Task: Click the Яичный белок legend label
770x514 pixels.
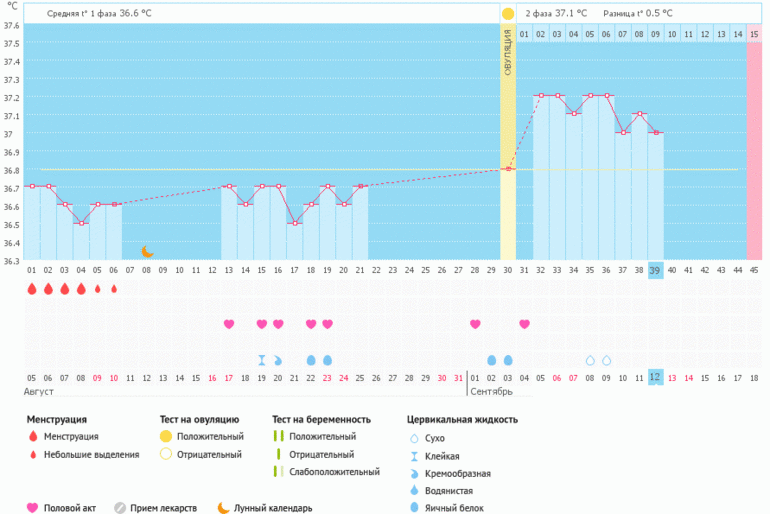Action: coord(452,508)
